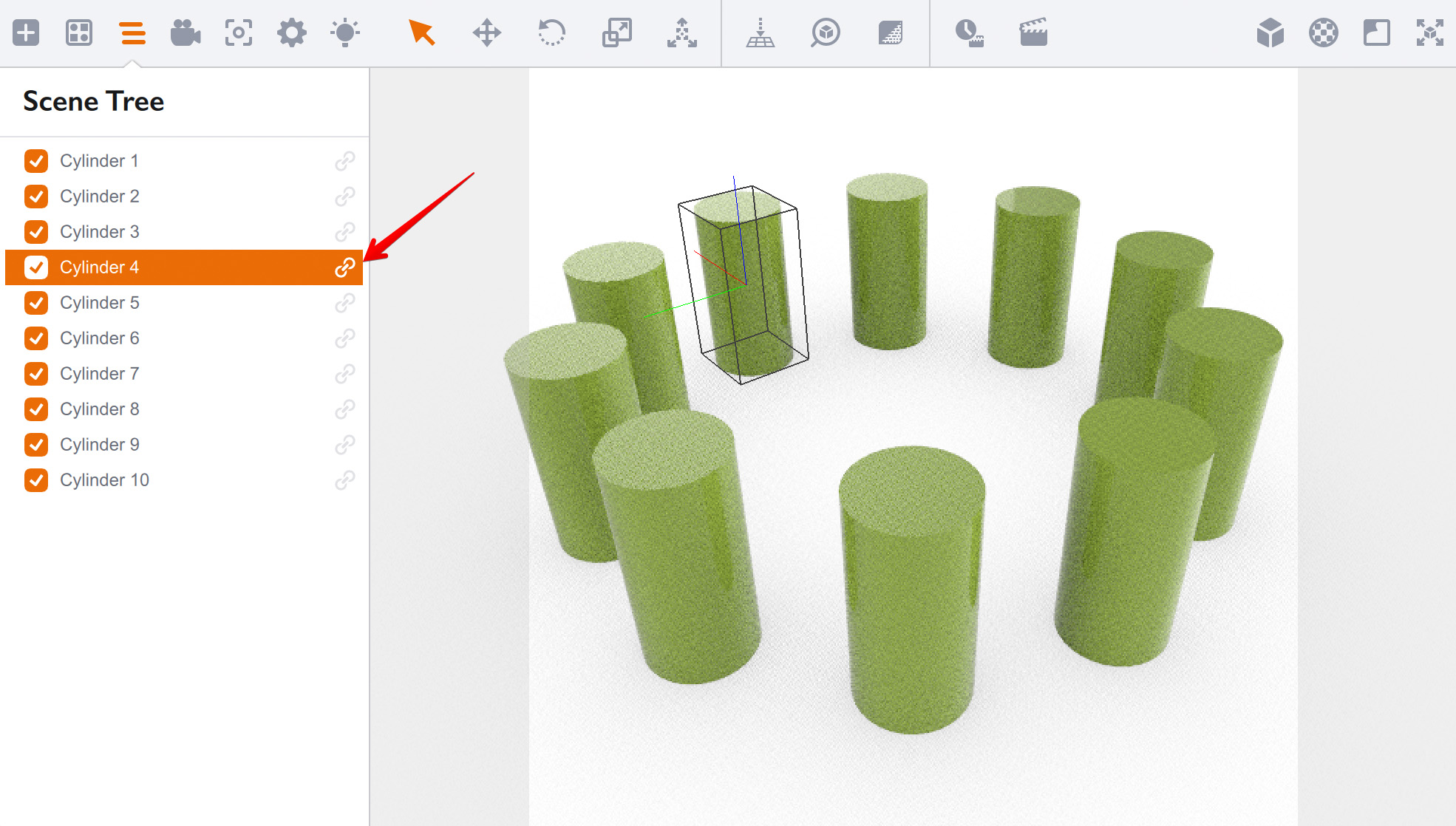Select the Move tool
Image resolution: width=1456 pixels, height=826 pixels.
click(486, 33)
